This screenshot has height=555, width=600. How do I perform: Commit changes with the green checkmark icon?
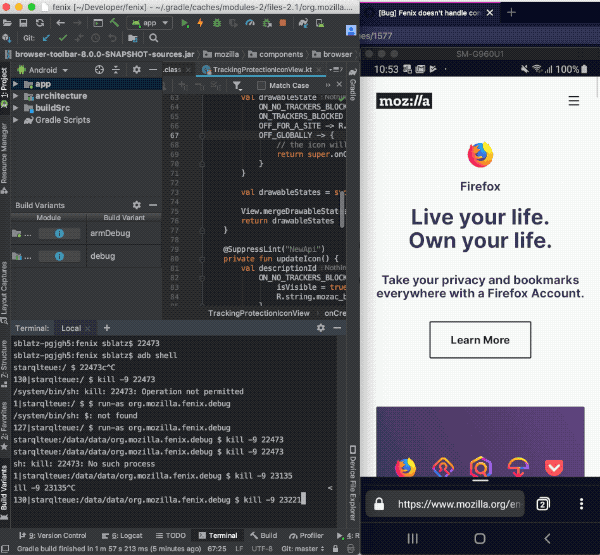click(x=63, y=38)
